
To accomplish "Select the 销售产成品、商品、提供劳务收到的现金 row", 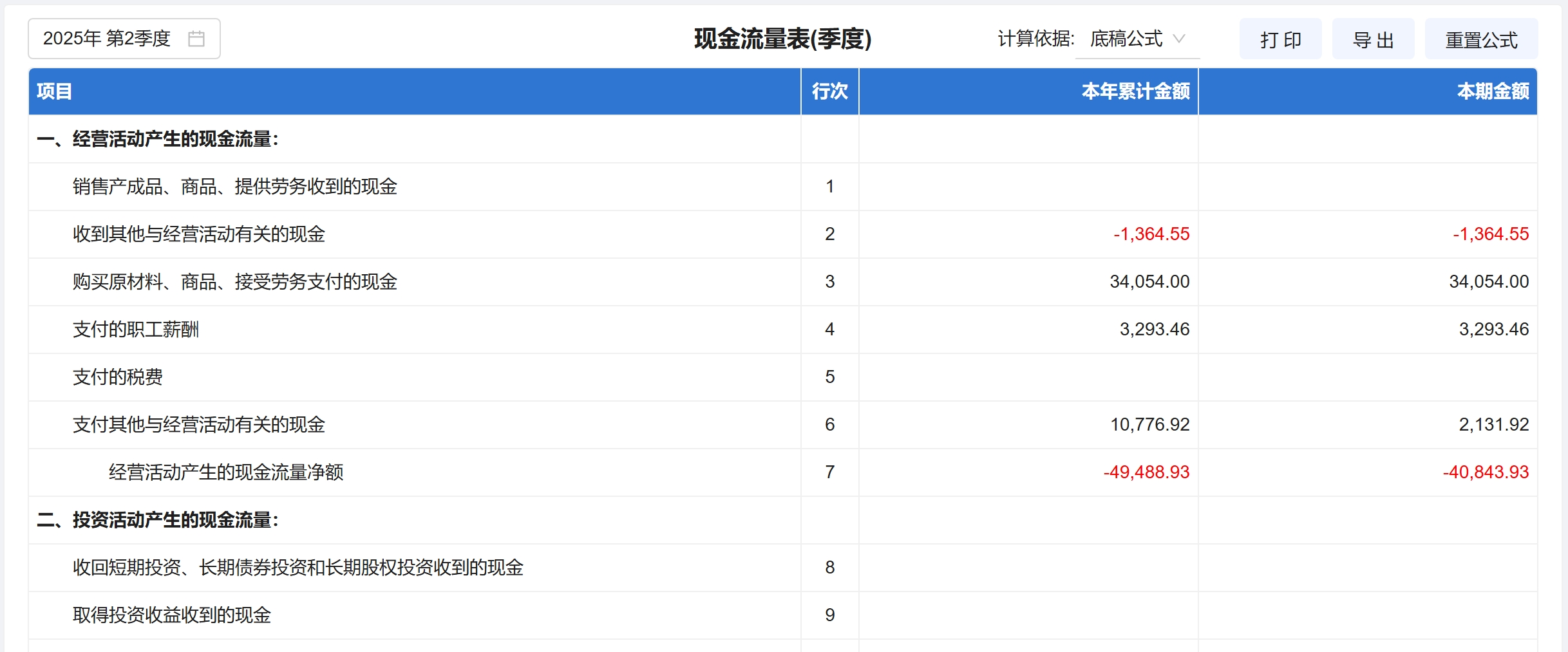I will pyautogui.click(x=234, y=187).
